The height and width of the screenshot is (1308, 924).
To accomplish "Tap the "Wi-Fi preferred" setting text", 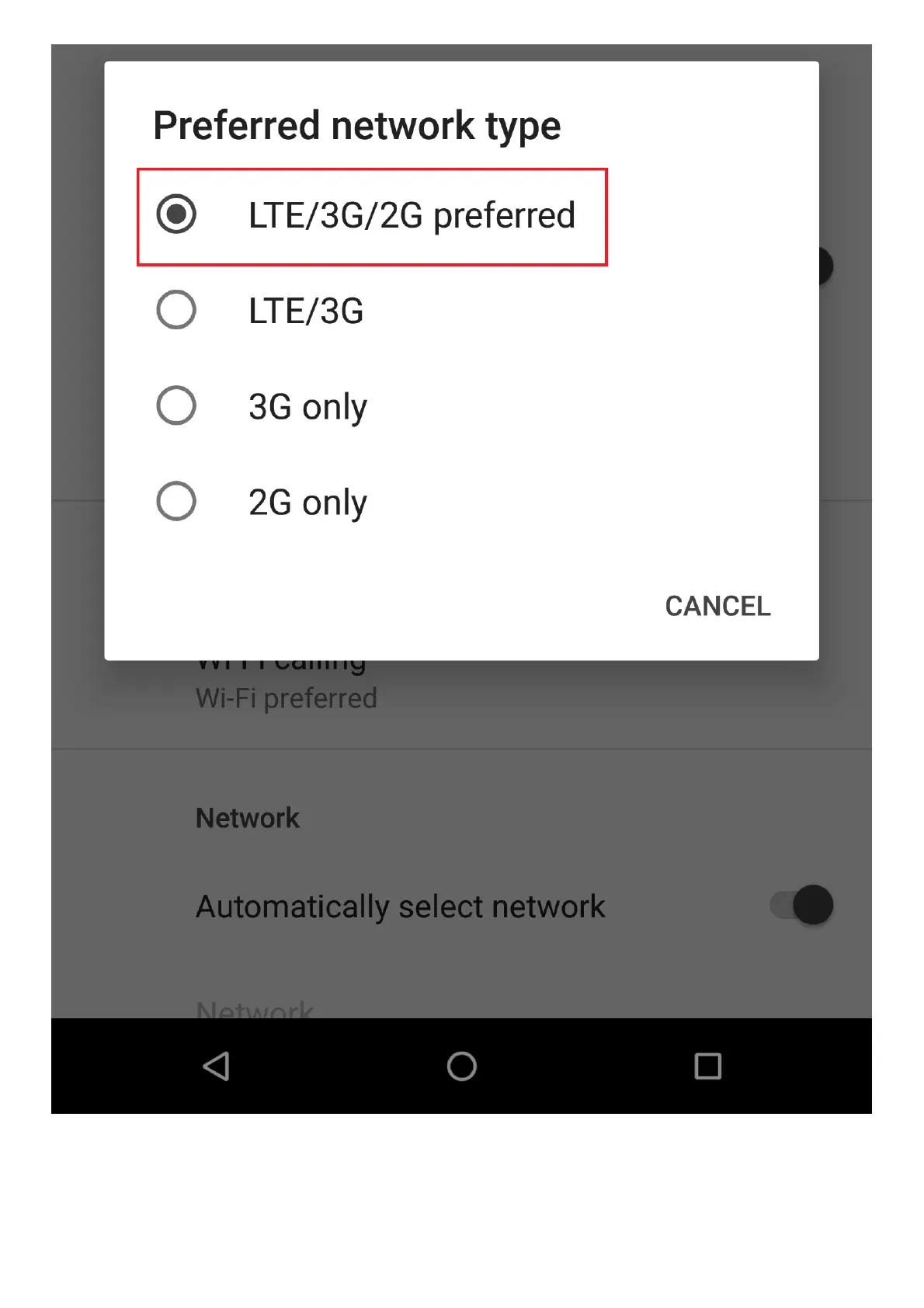I will click(x=286, y=698).
